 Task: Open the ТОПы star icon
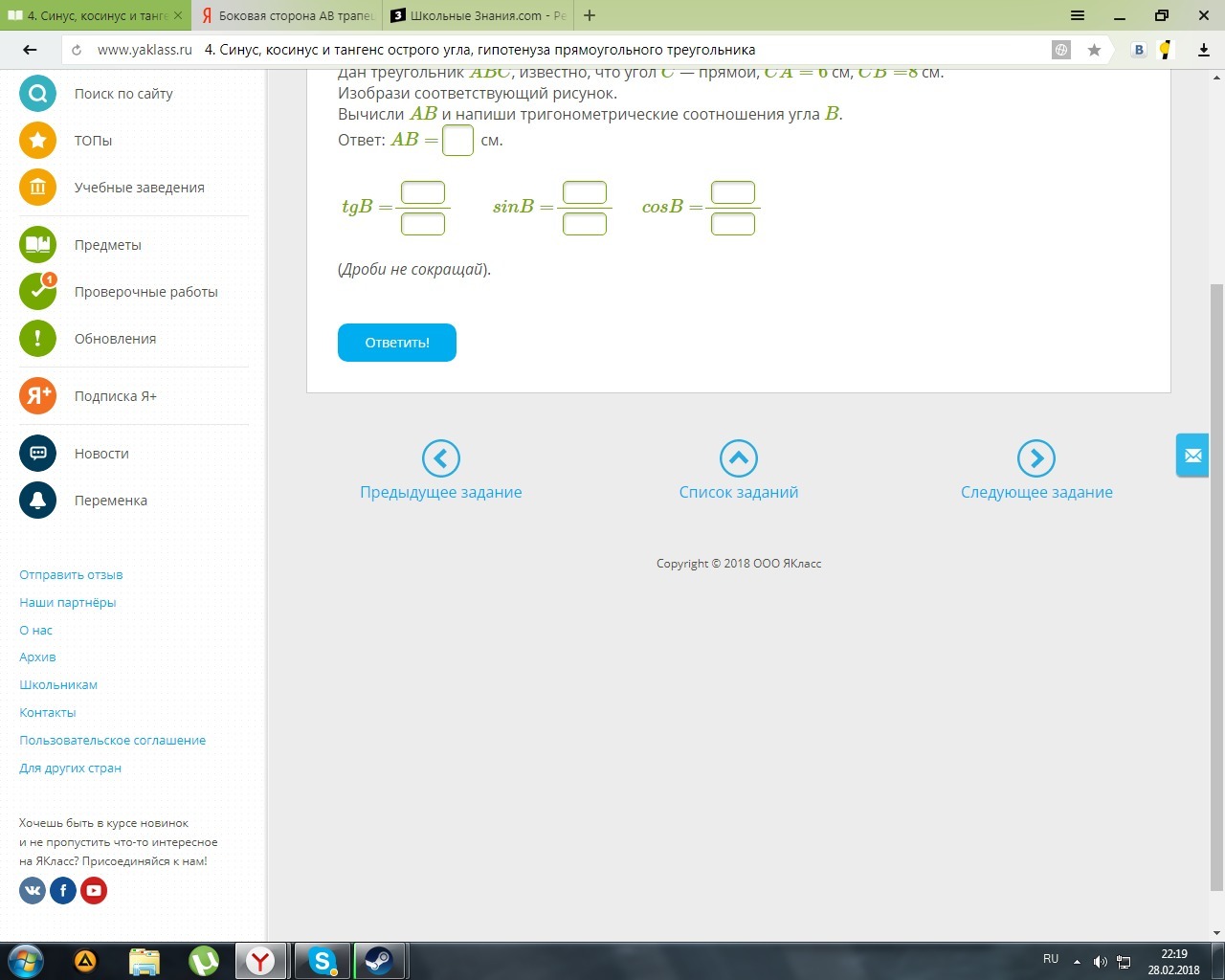[x=37, y=141]
